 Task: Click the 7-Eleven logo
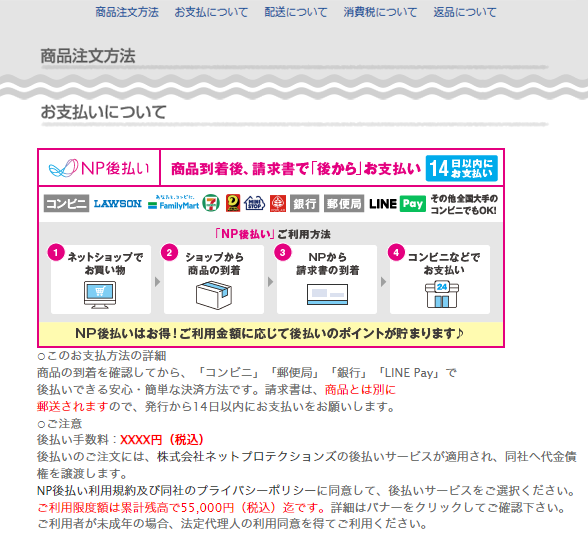pos(211,203)
